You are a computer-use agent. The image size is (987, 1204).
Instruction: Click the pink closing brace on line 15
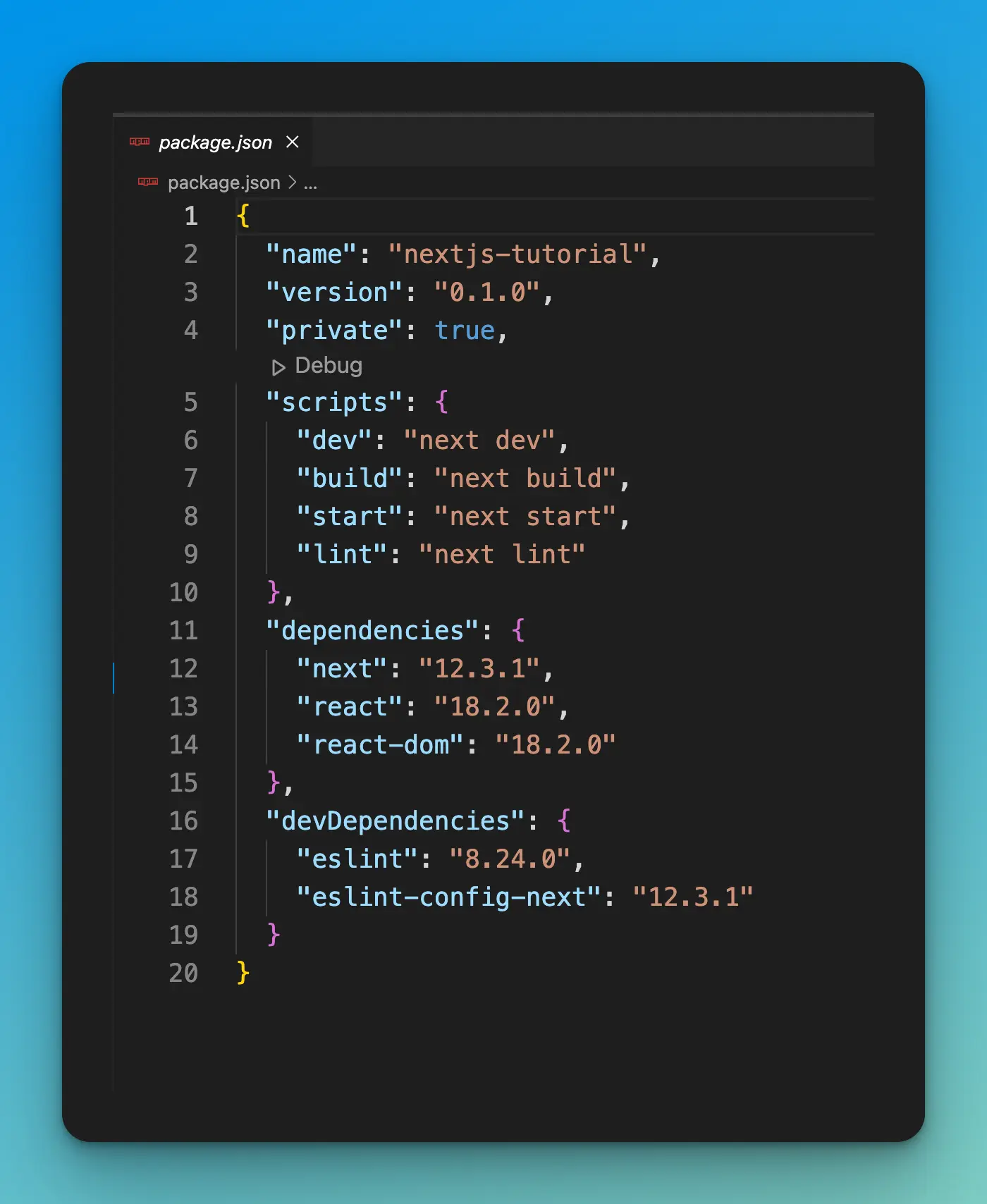pyautogui.click(x=274, y=783)
